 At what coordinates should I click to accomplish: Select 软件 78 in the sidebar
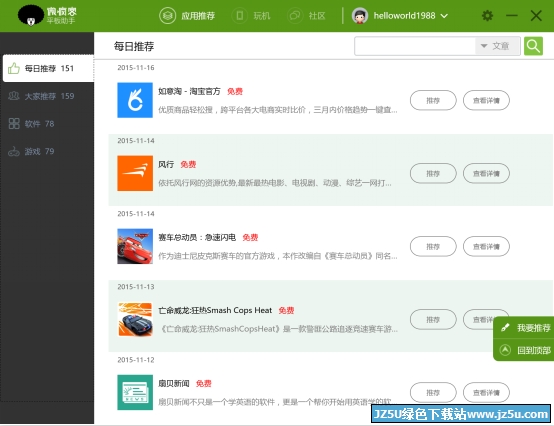pyautogui.click(x=48, y=123)
